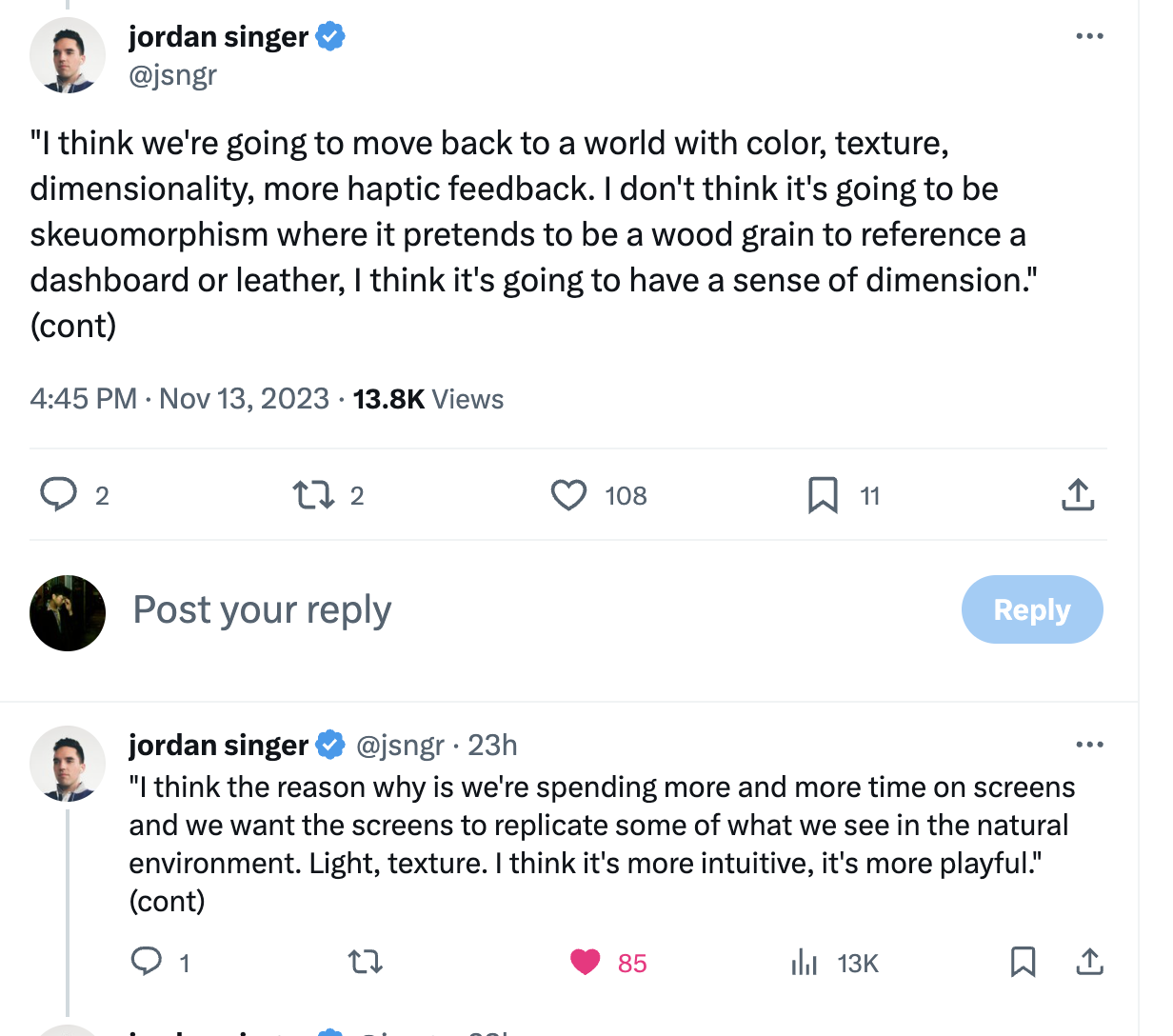Screen dimensions: 1173x1036
Task: Share the main tweet
Action: click(x=1078, y=495)
